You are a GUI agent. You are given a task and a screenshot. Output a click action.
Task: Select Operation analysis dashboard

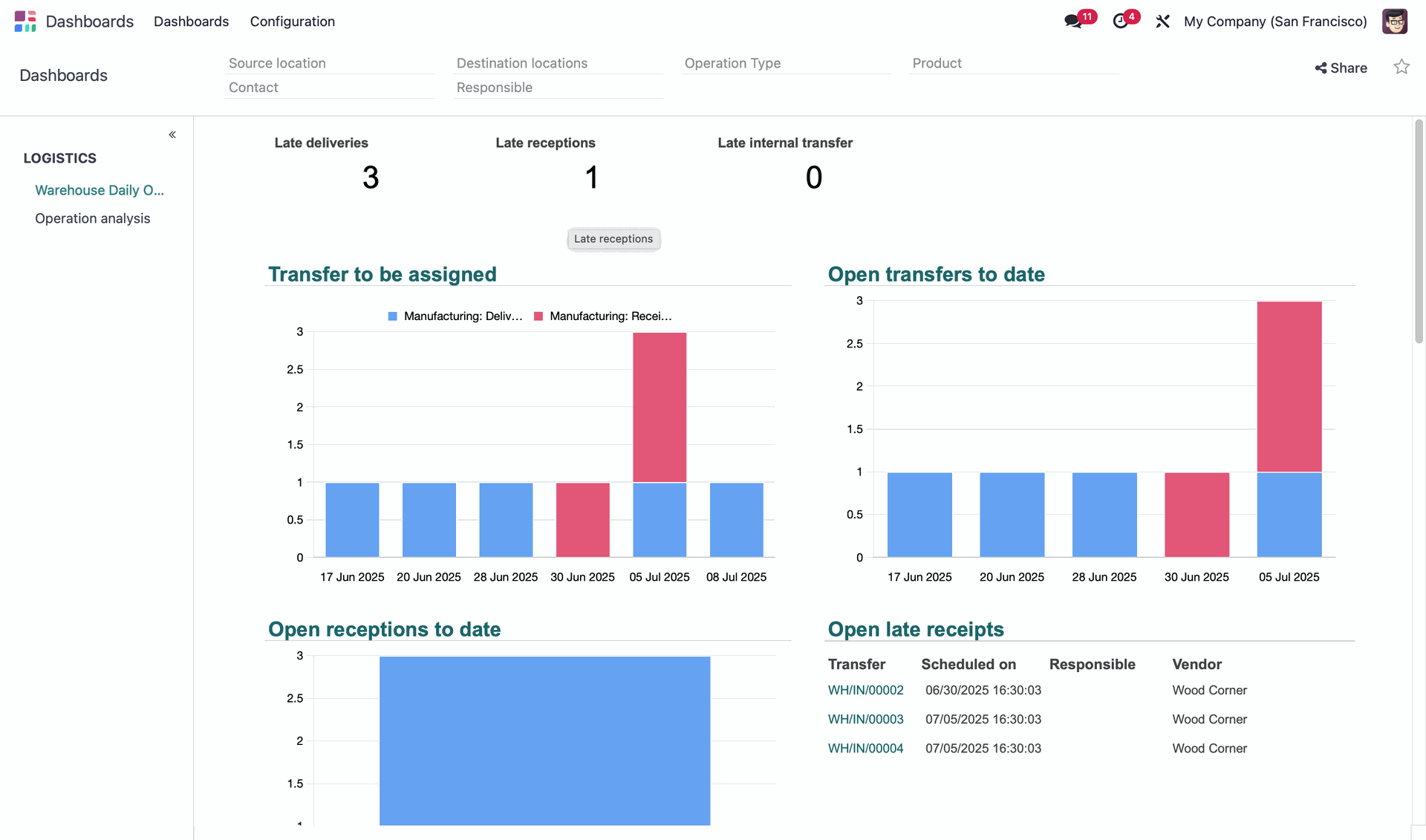pos(92,218)
